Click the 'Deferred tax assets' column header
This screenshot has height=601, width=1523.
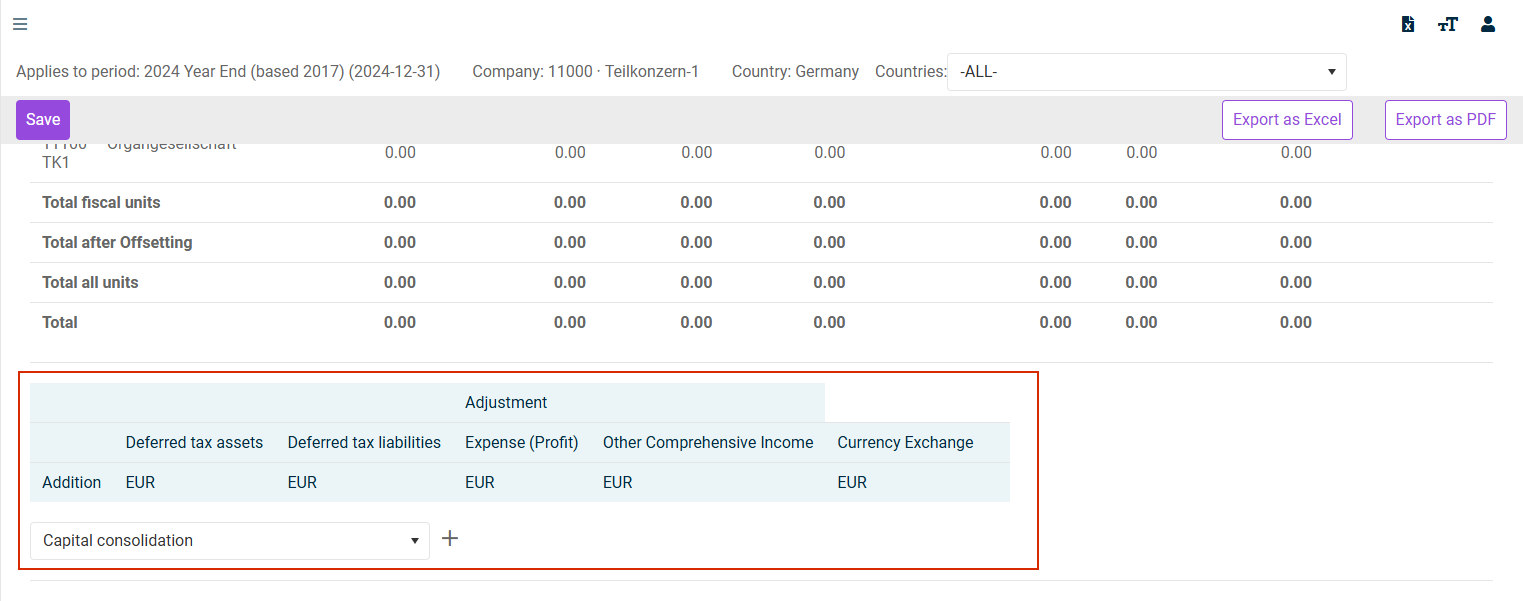tap(194, 442)
